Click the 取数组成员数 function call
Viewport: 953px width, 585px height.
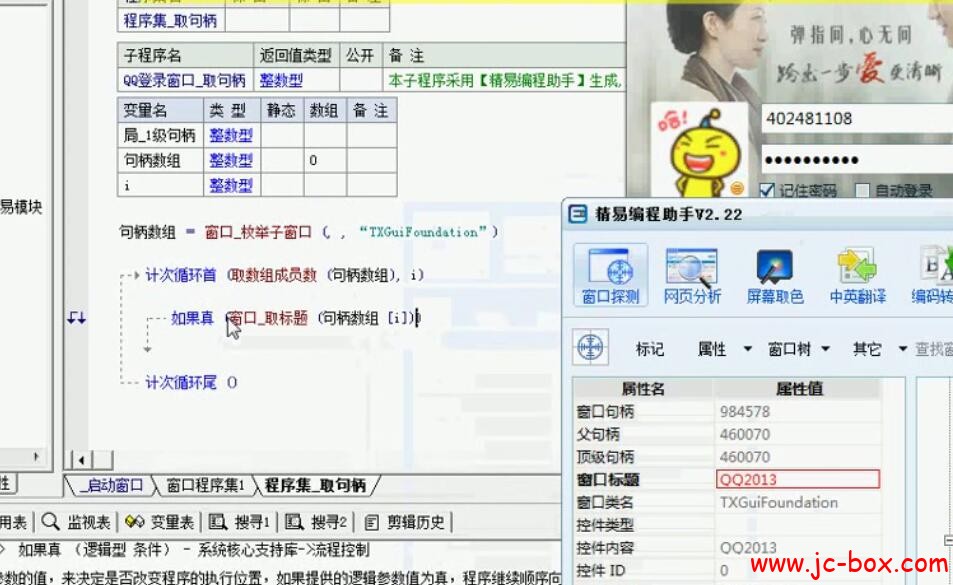[x=273, y=275]
